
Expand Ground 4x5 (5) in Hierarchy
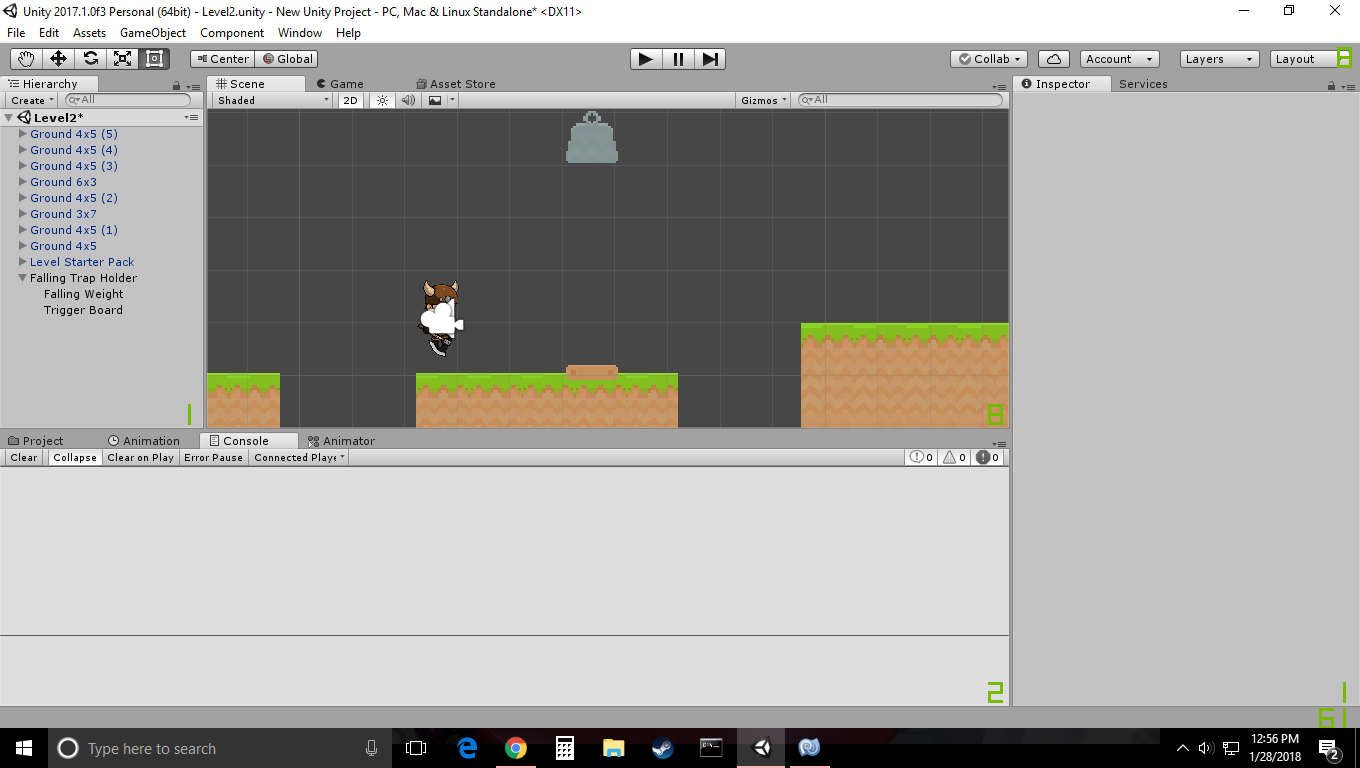[x=23, y=134]
